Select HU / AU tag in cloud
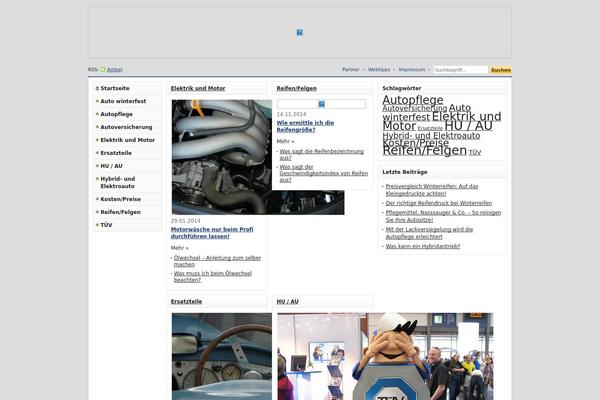The image size is (600, 400). pyautogui.click(x=468, y=126)
